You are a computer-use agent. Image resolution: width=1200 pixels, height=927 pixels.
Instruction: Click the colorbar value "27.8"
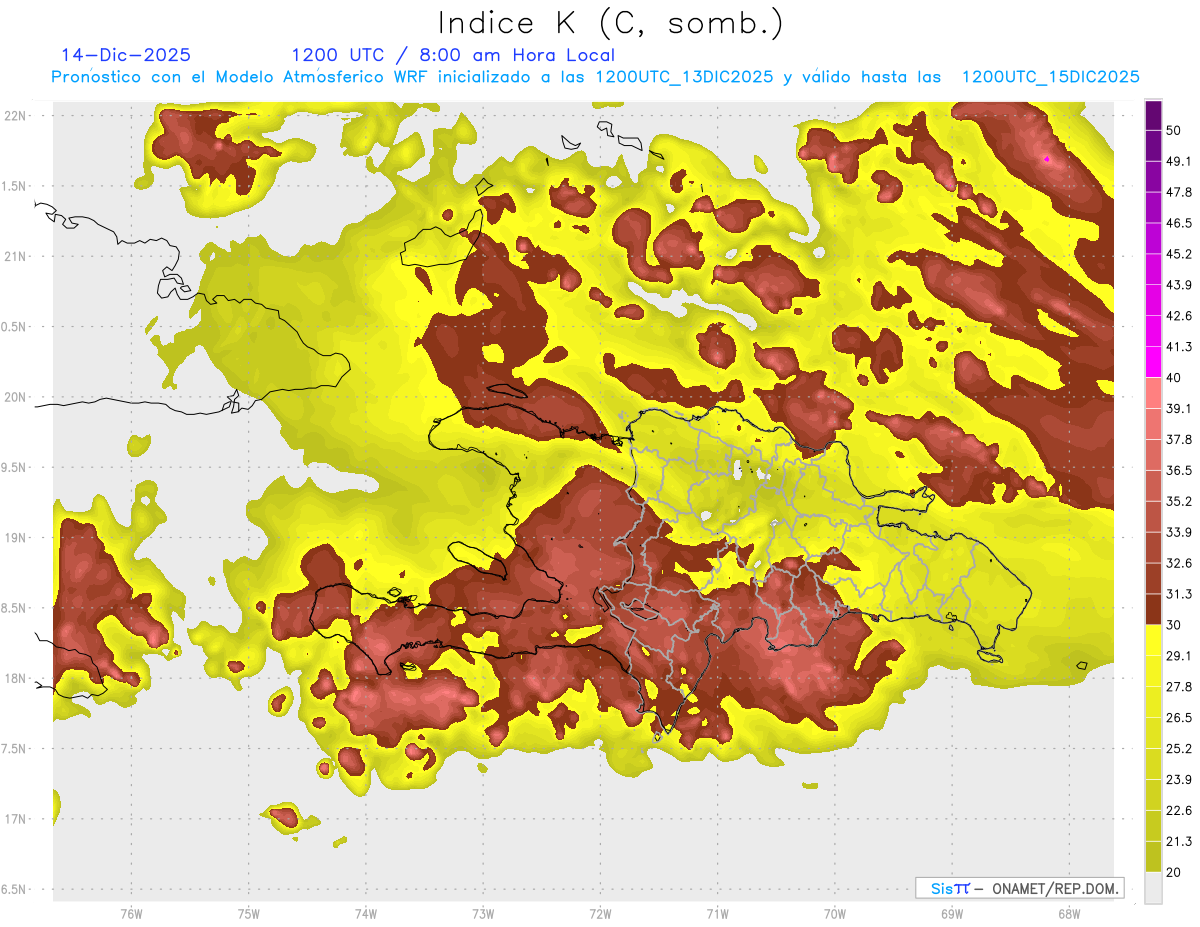point(1179,687)
